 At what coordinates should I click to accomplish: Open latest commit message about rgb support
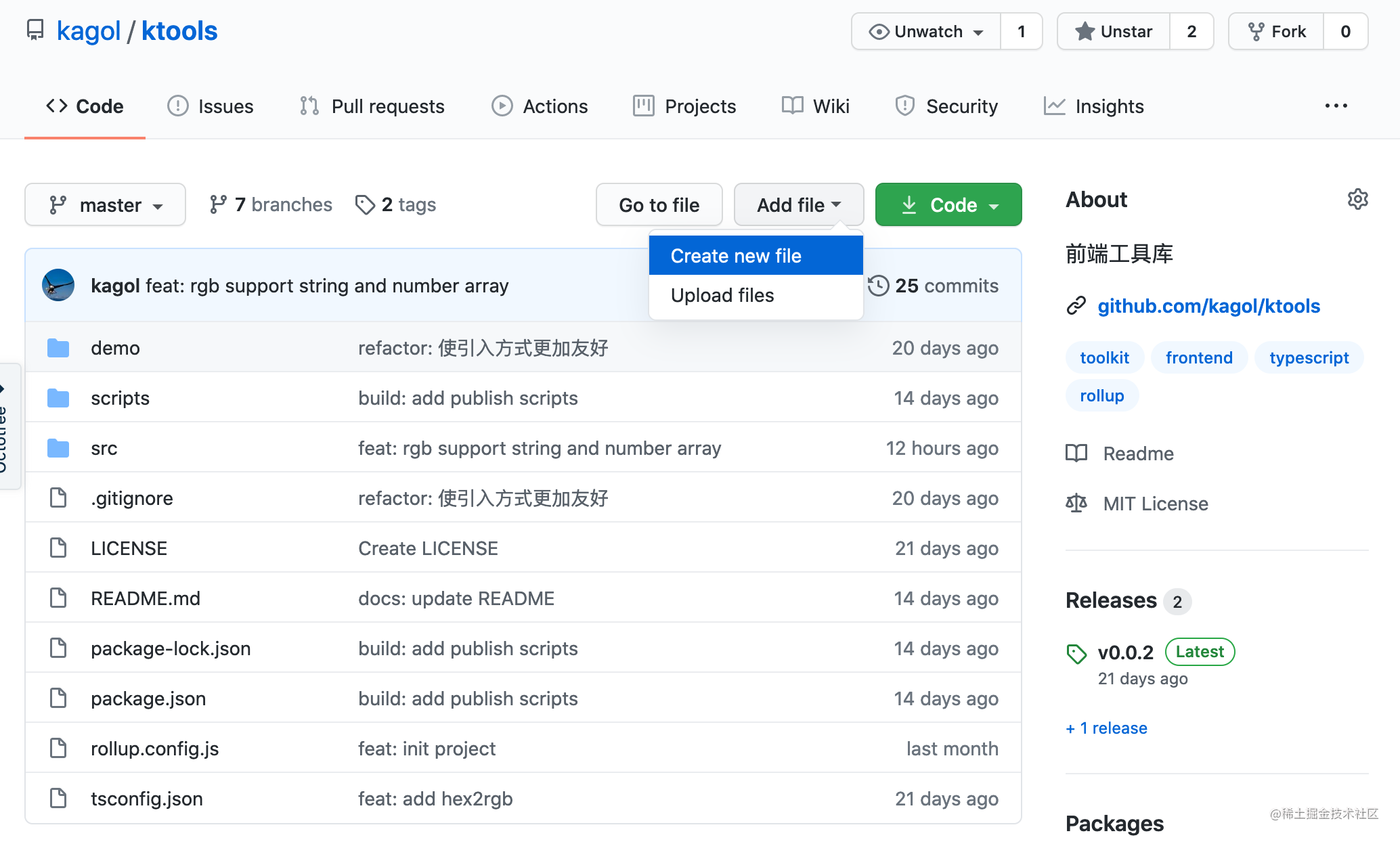[x=328, y=286]
